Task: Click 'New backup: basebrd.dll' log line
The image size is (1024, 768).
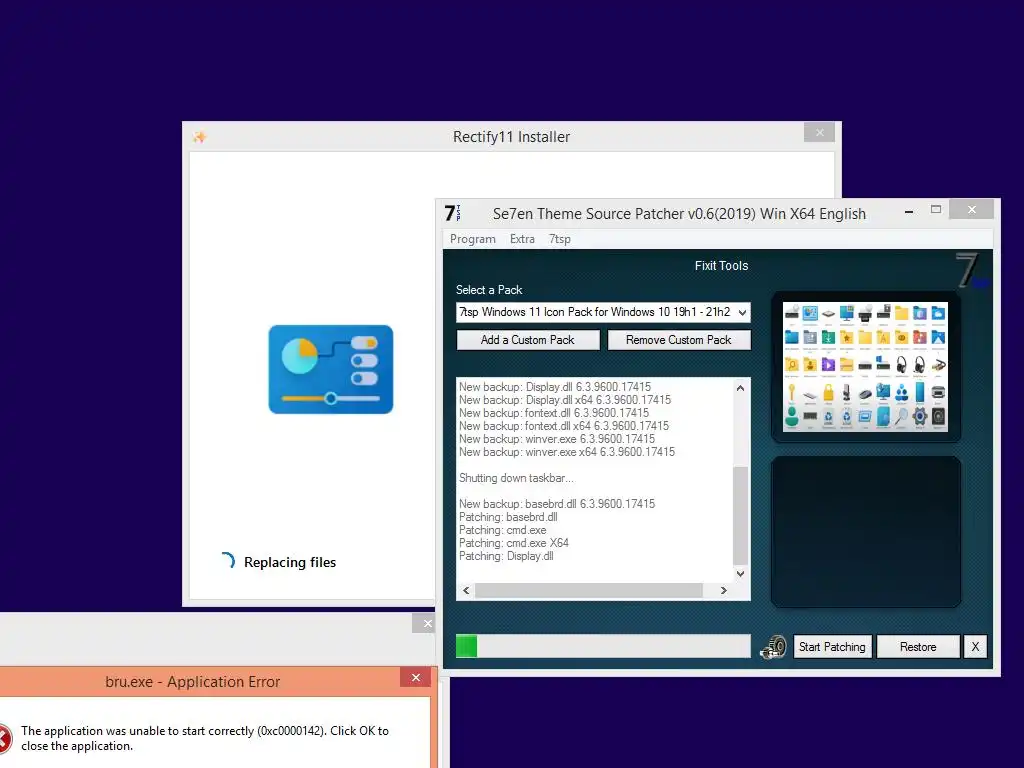Action: point(556,504)
